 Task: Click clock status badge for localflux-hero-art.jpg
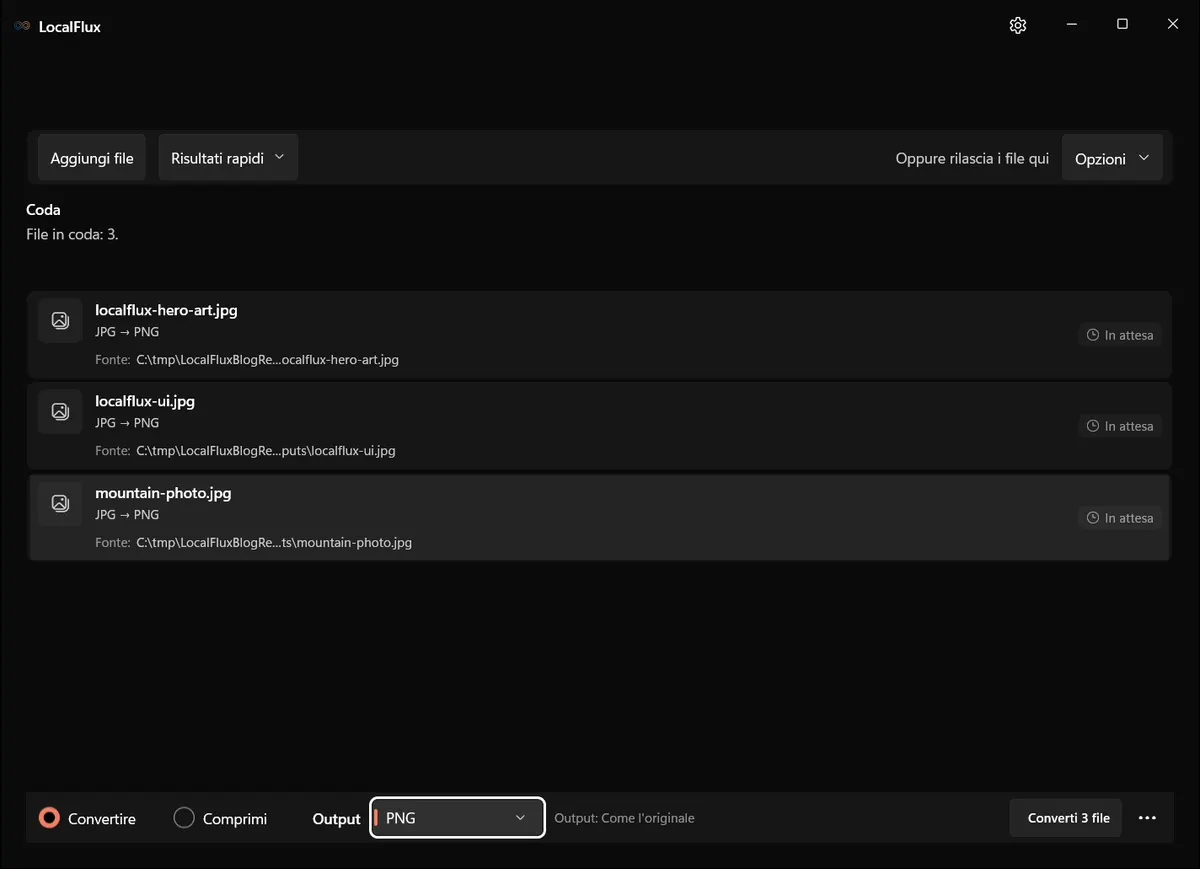1120,335
